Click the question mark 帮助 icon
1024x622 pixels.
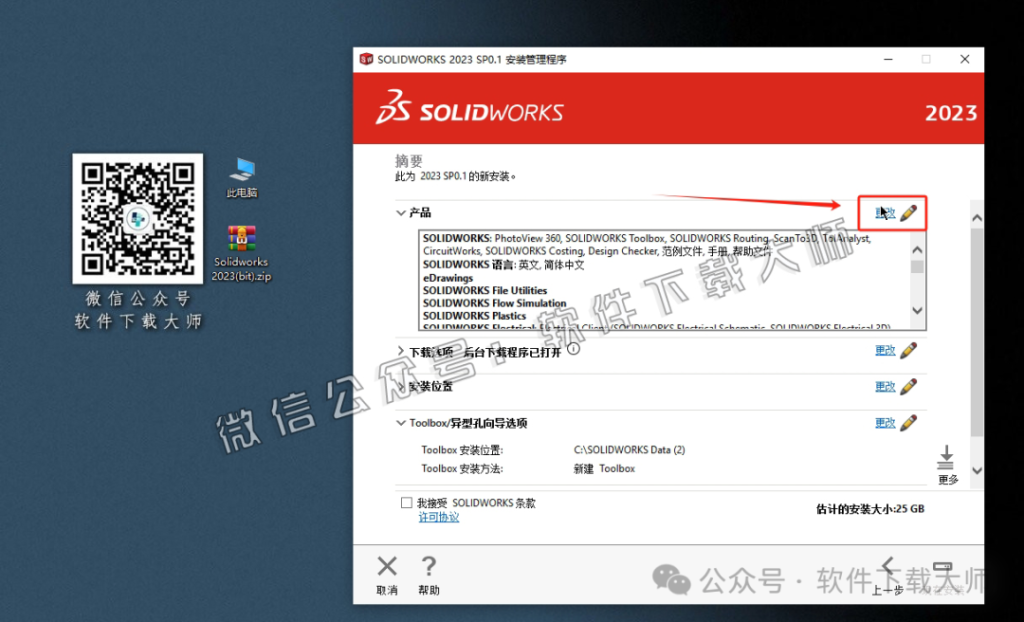pyautogui.click(x=429, y=566)
